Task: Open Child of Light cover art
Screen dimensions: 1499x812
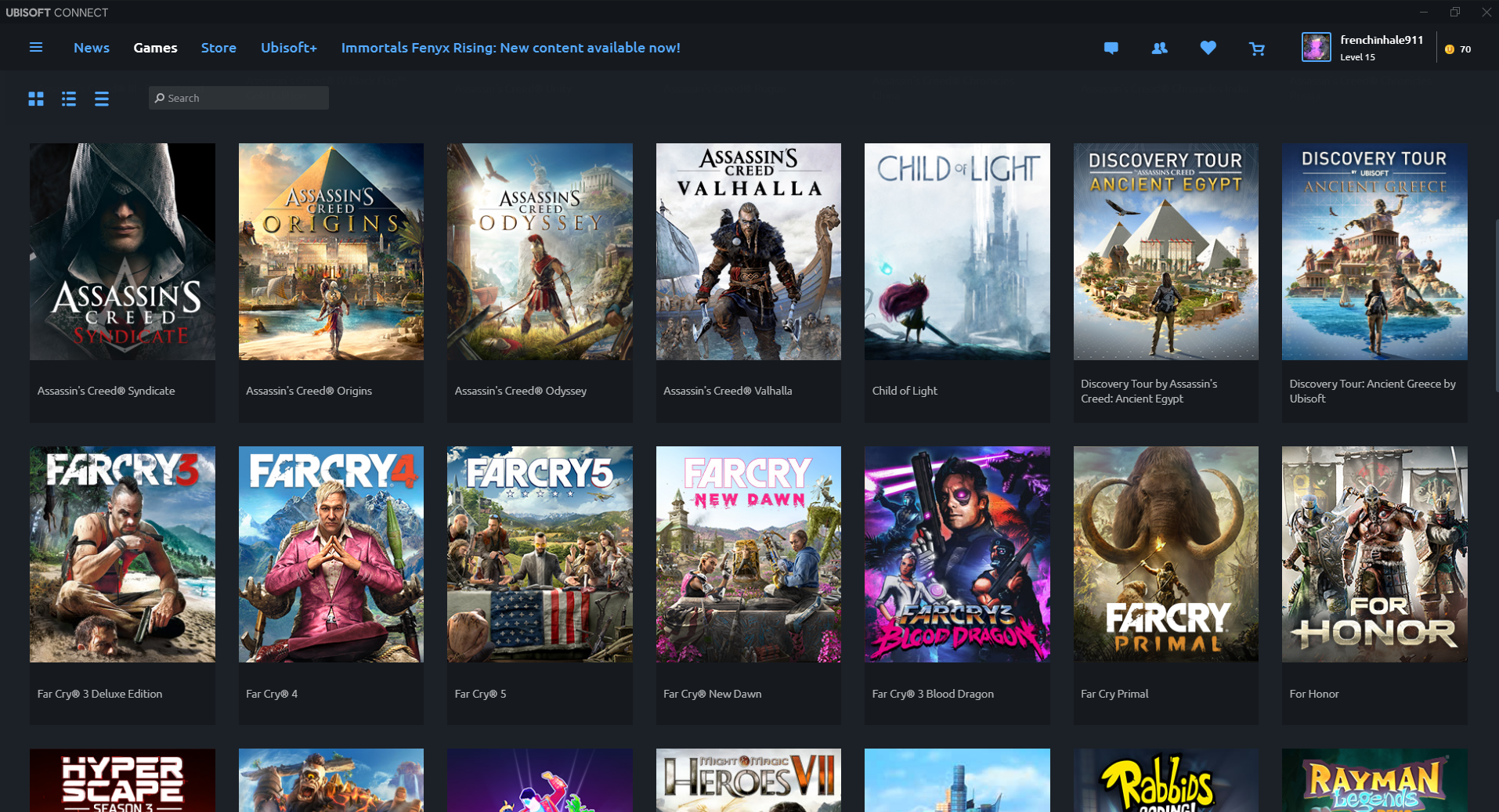Action: [x=957, y=251]
